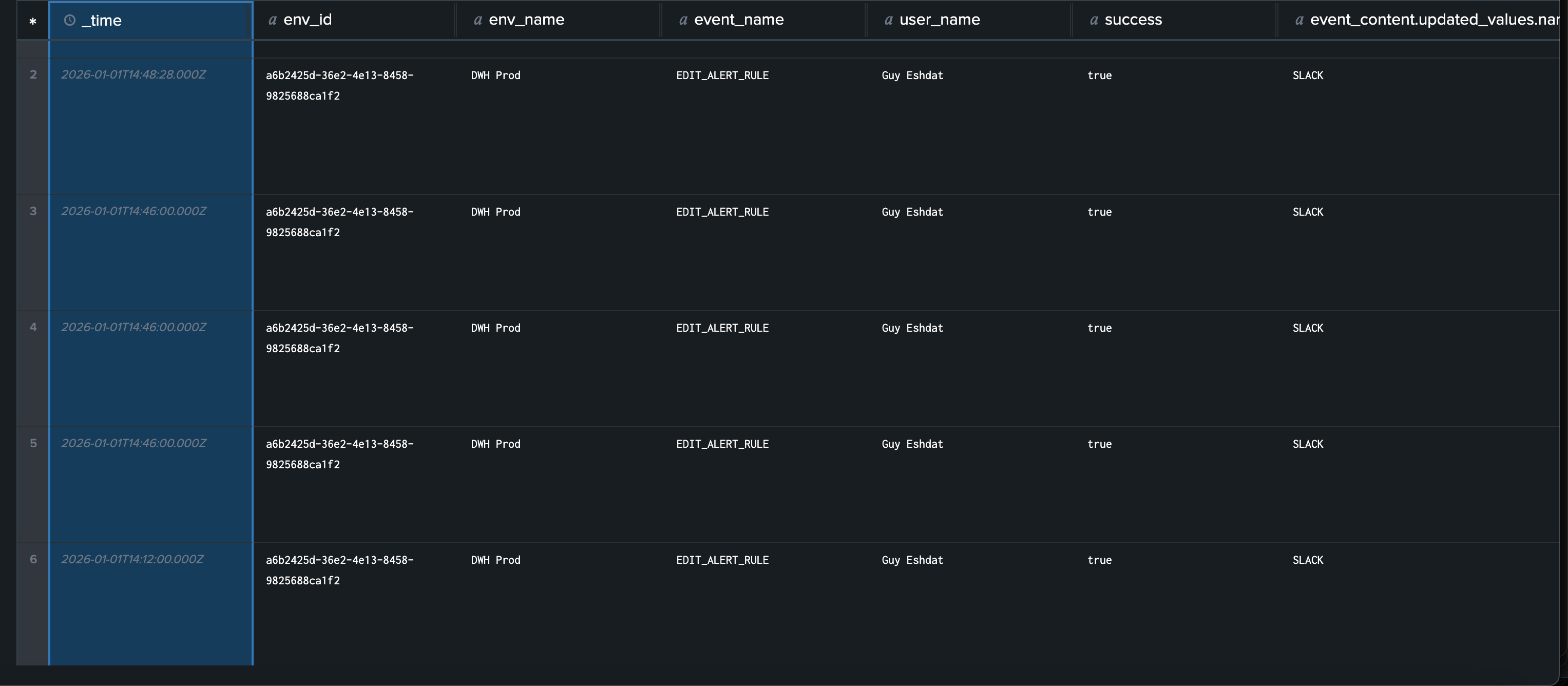Click timestamp 2026-01-01T14:12:00.000Z cell
The width and height of the screenshot is (1568, 686).
point(132,559)
